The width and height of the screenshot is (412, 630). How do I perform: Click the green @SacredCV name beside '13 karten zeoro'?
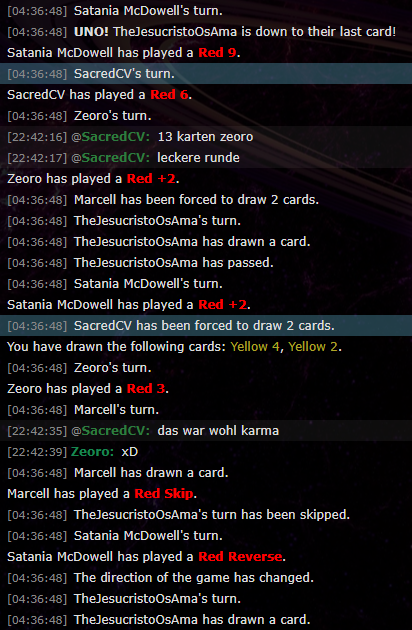(111, 137)
